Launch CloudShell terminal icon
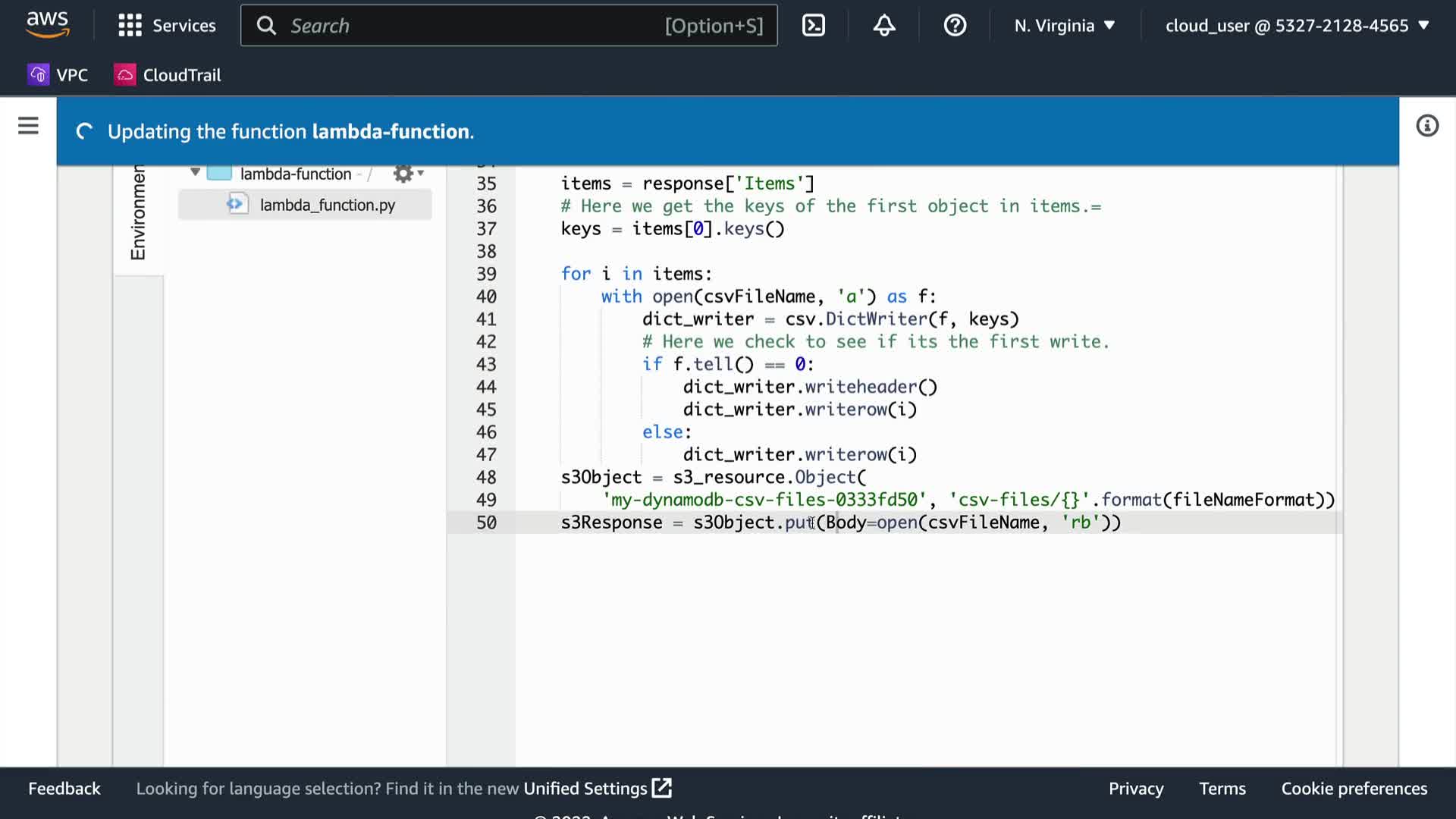 tap(813, 26)
